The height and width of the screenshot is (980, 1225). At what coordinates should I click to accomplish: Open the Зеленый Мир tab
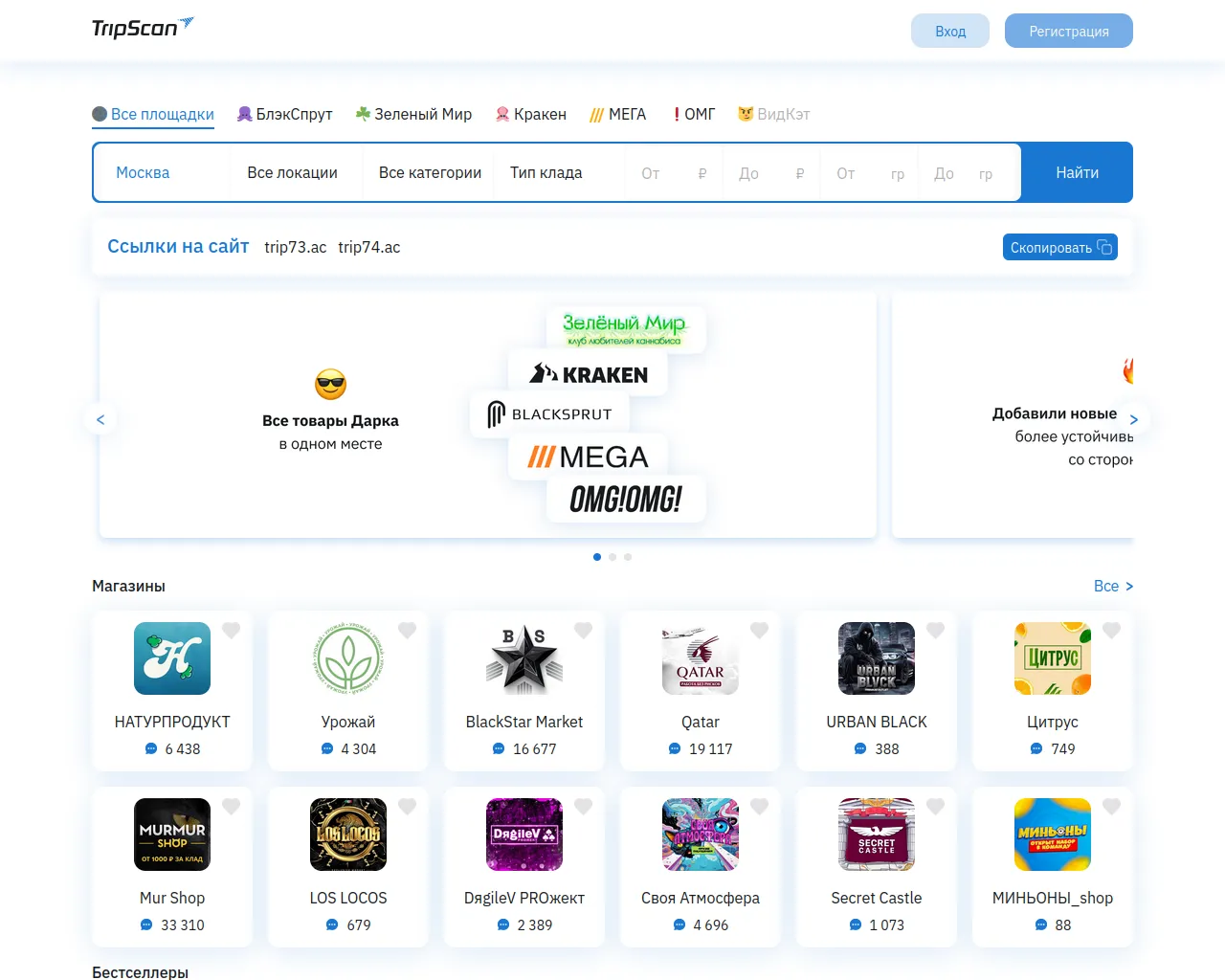413,114
